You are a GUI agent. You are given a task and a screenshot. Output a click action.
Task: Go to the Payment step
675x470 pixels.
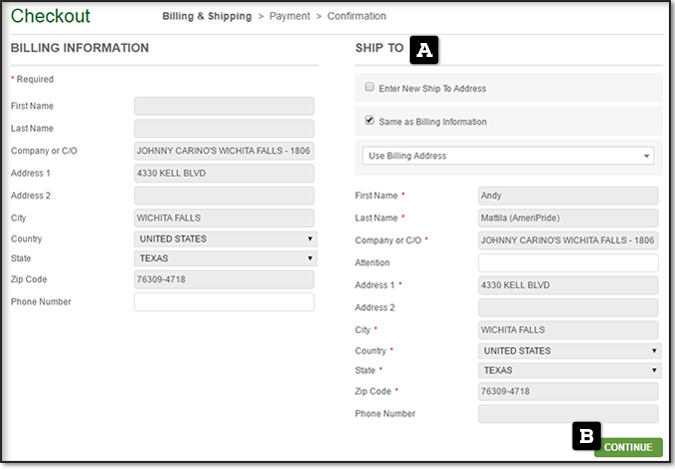pos(289,17)
